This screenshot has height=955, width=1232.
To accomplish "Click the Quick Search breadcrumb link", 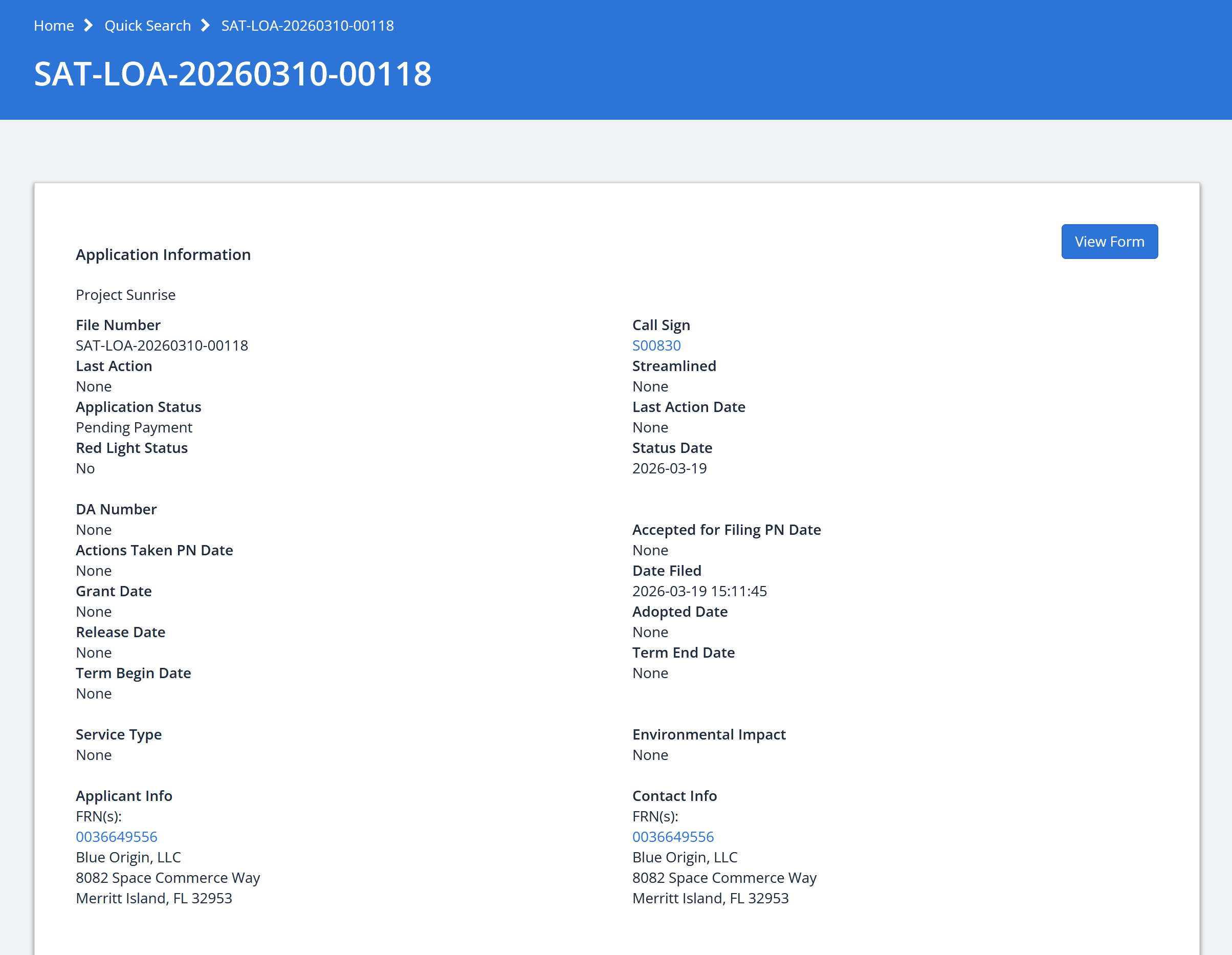I will point(147,26).
